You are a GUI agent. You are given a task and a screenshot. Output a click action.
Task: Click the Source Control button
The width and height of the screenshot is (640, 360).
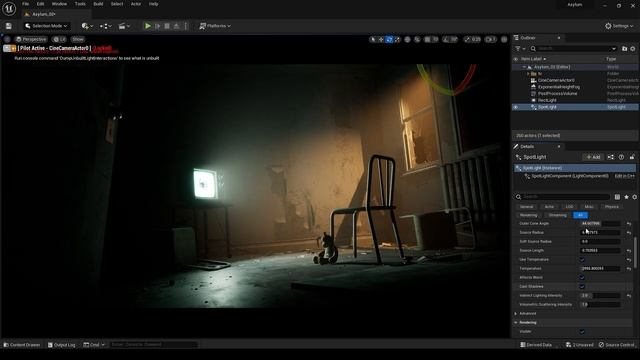coord(617,345)
